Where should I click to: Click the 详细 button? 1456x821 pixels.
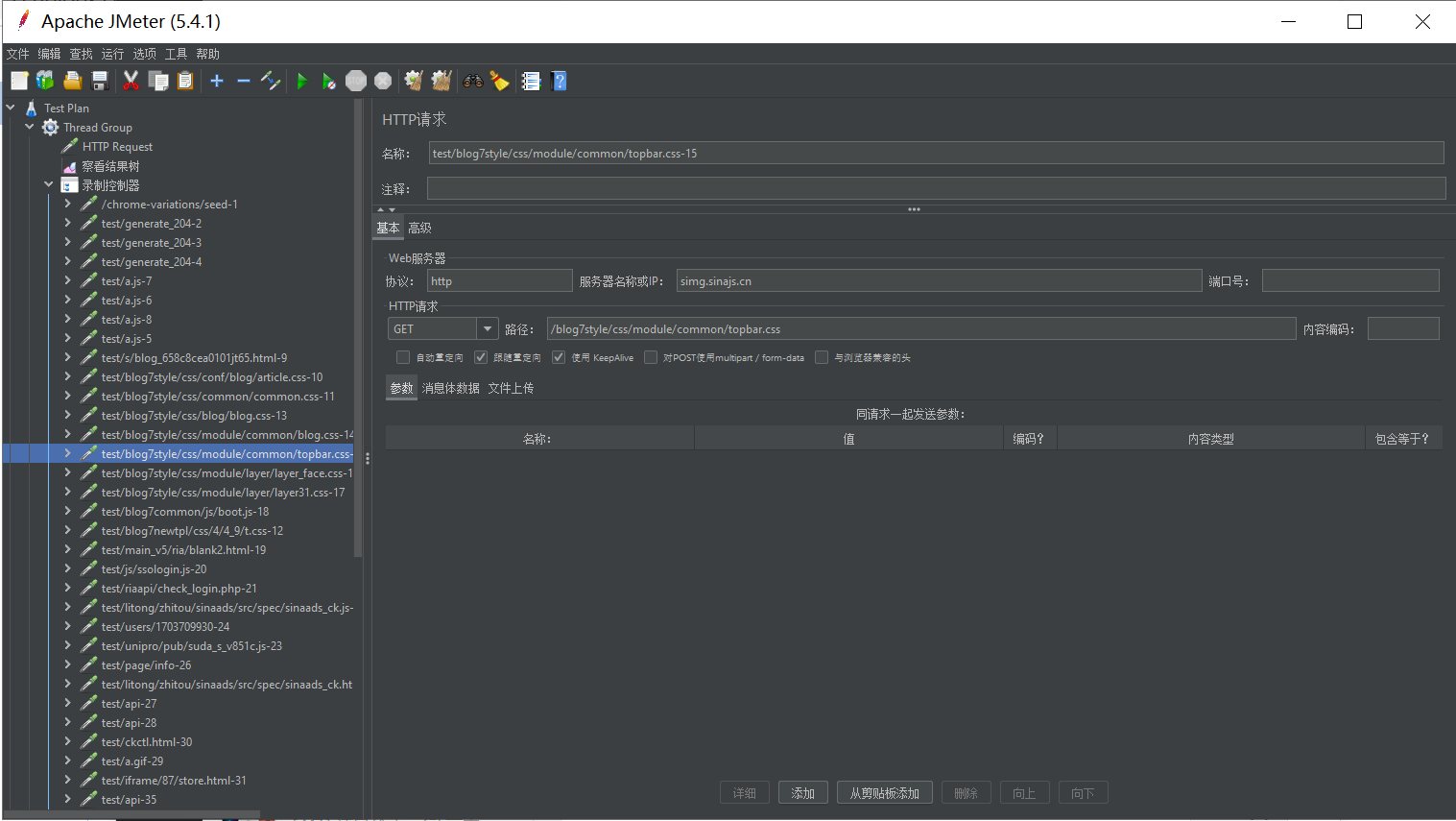(745, 793)
